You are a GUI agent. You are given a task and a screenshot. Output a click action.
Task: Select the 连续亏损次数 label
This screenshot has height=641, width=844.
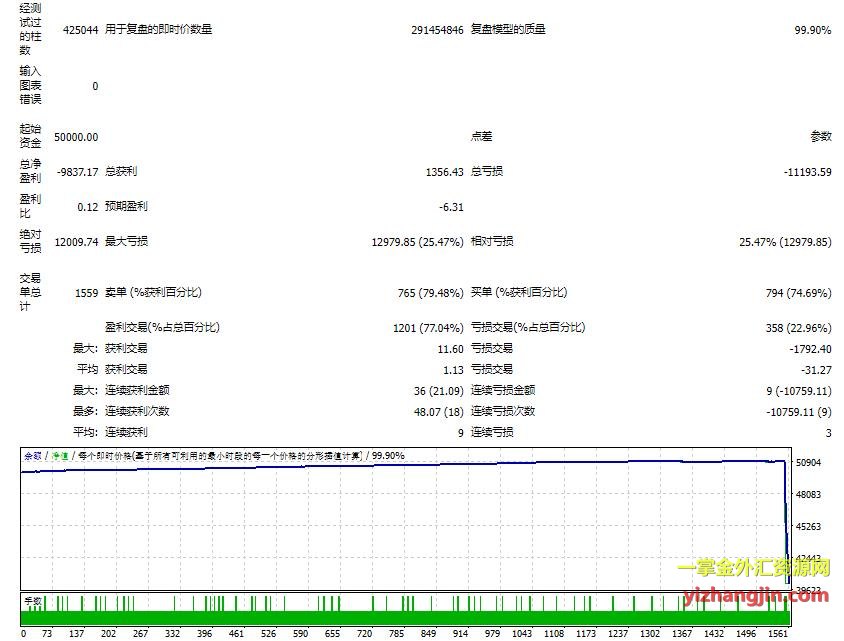coord(503,412)
